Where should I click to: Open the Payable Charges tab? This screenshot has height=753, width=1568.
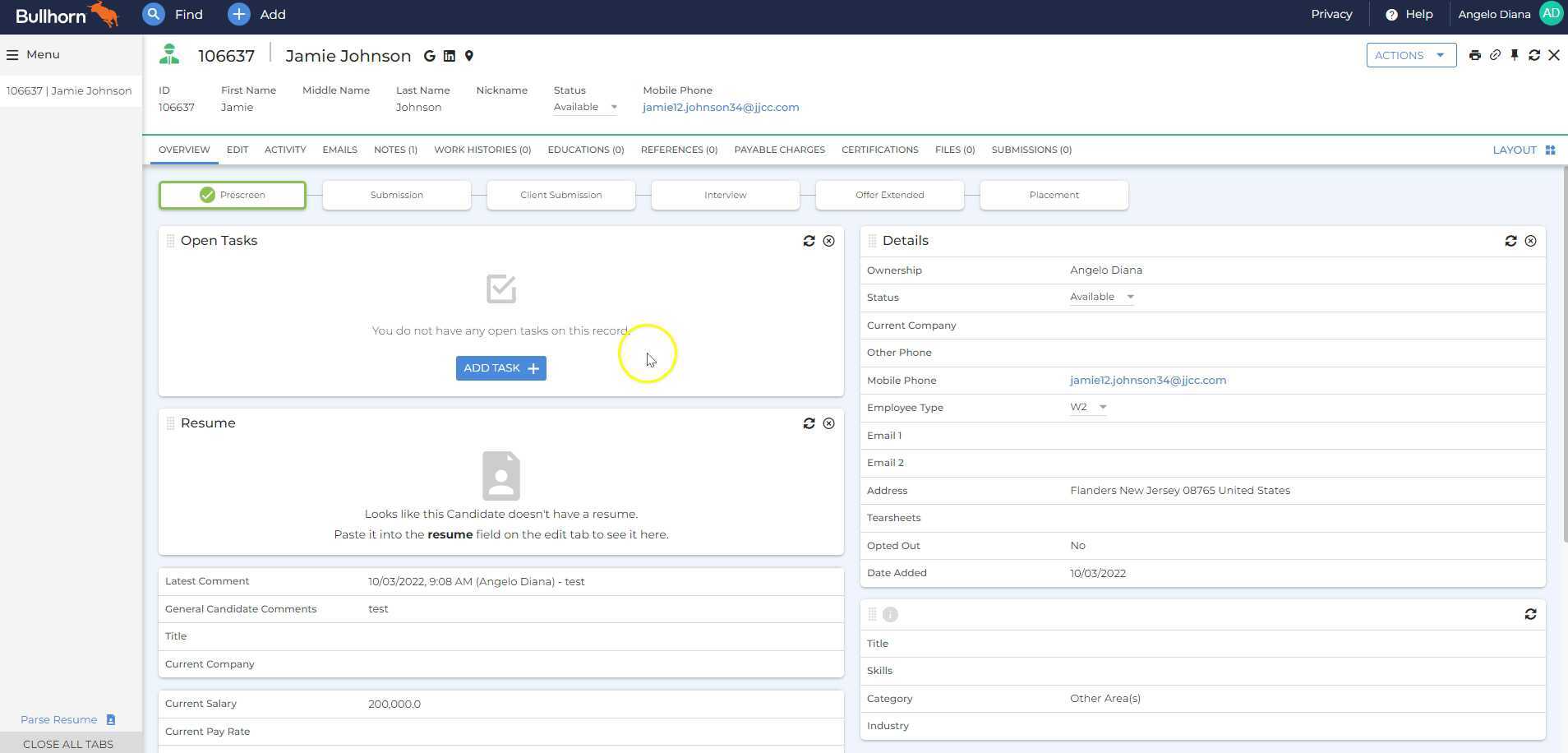[x=779, y=150]
